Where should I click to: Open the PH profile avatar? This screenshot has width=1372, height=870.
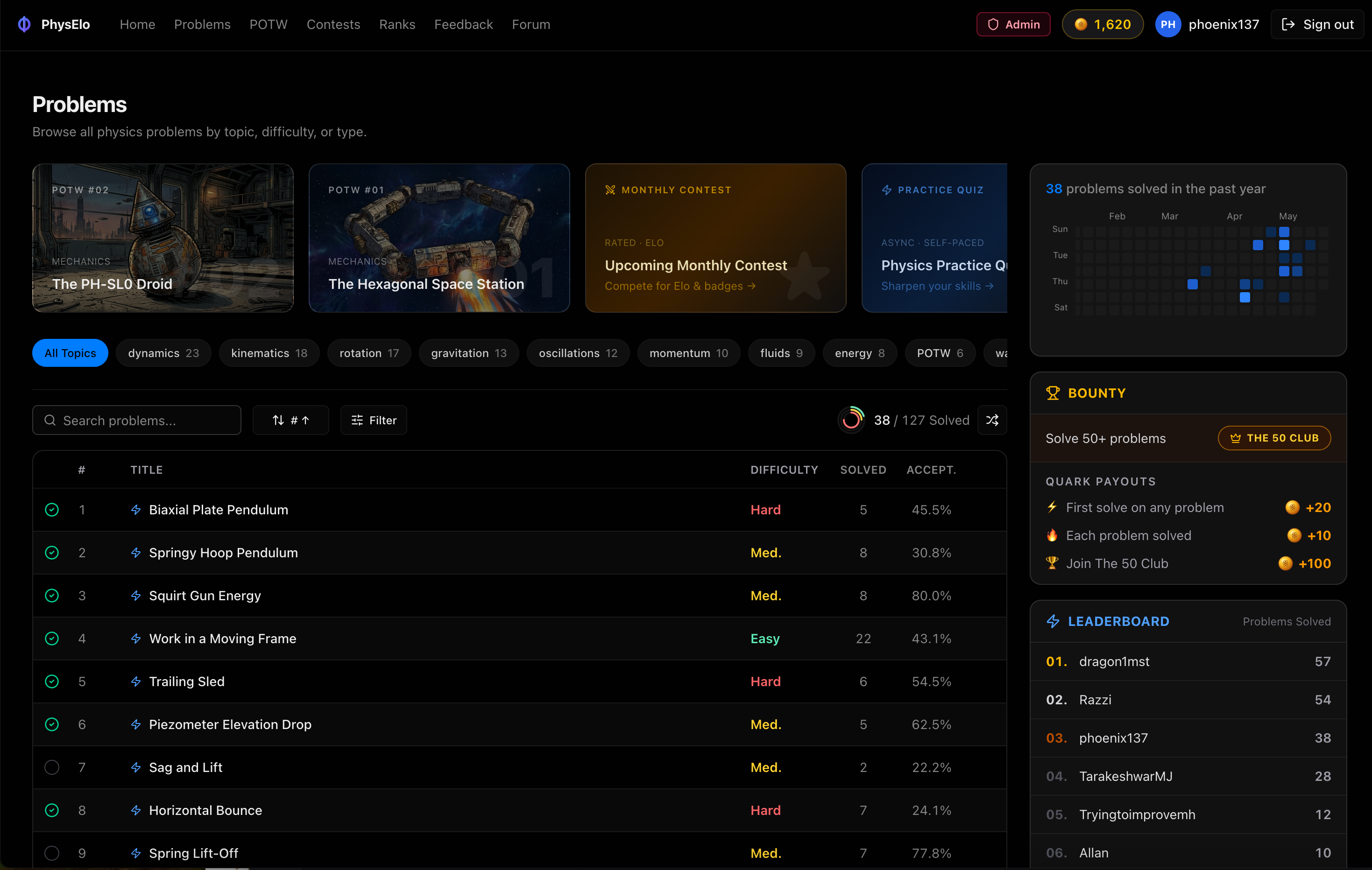click(x=1168, y=24)
